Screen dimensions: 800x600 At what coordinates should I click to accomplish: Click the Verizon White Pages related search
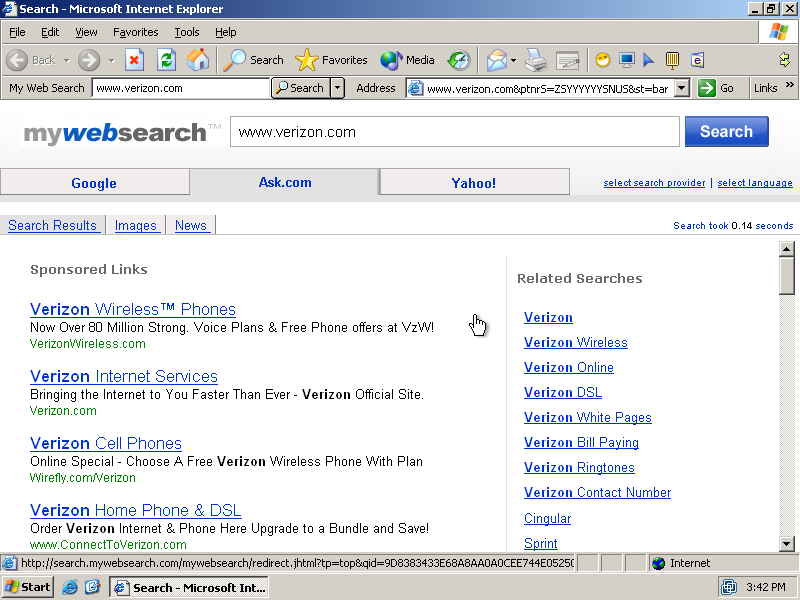(x=588, y=417)
